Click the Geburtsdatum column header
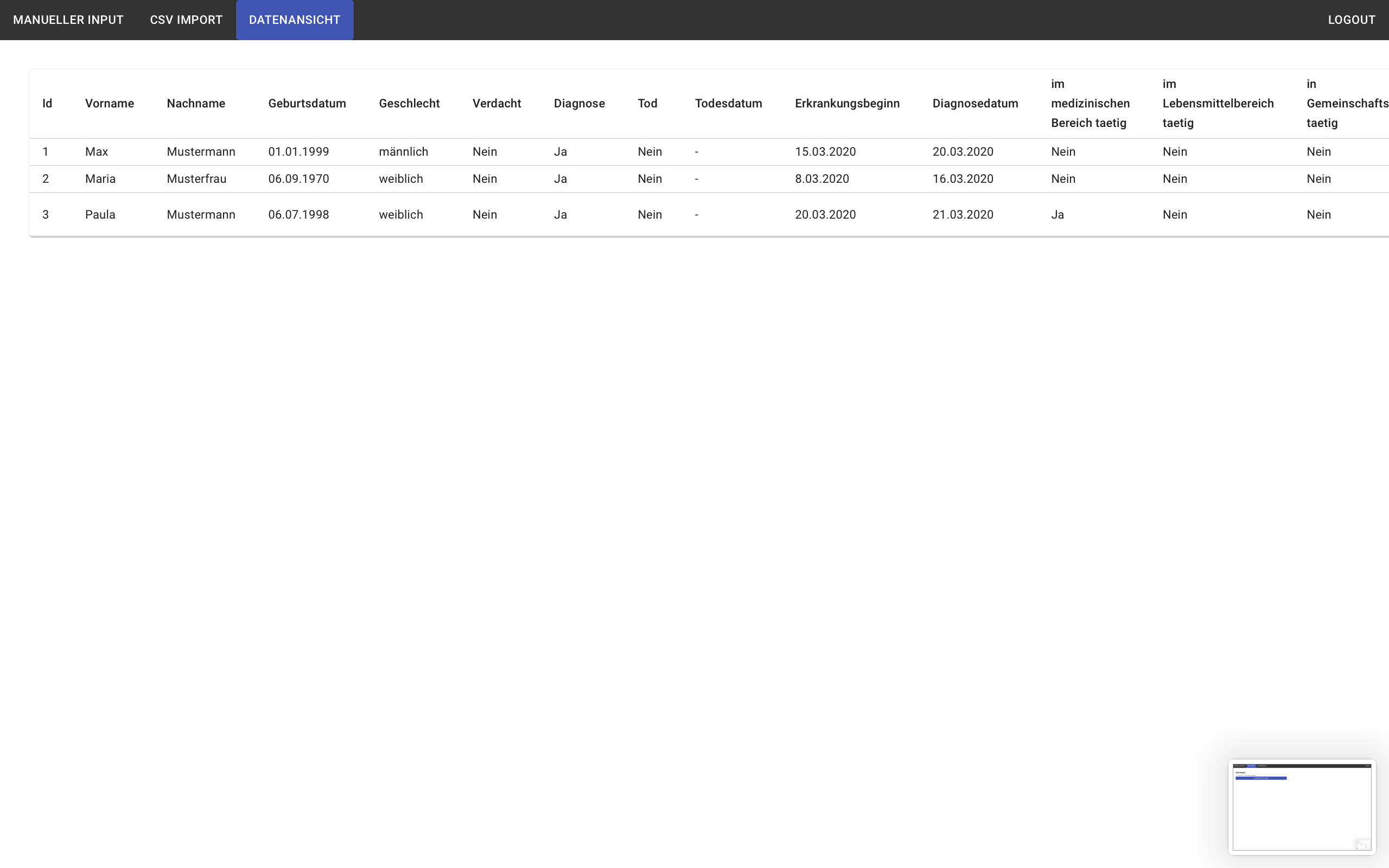This screenshot has width=1389, height=868. (307, 103)
